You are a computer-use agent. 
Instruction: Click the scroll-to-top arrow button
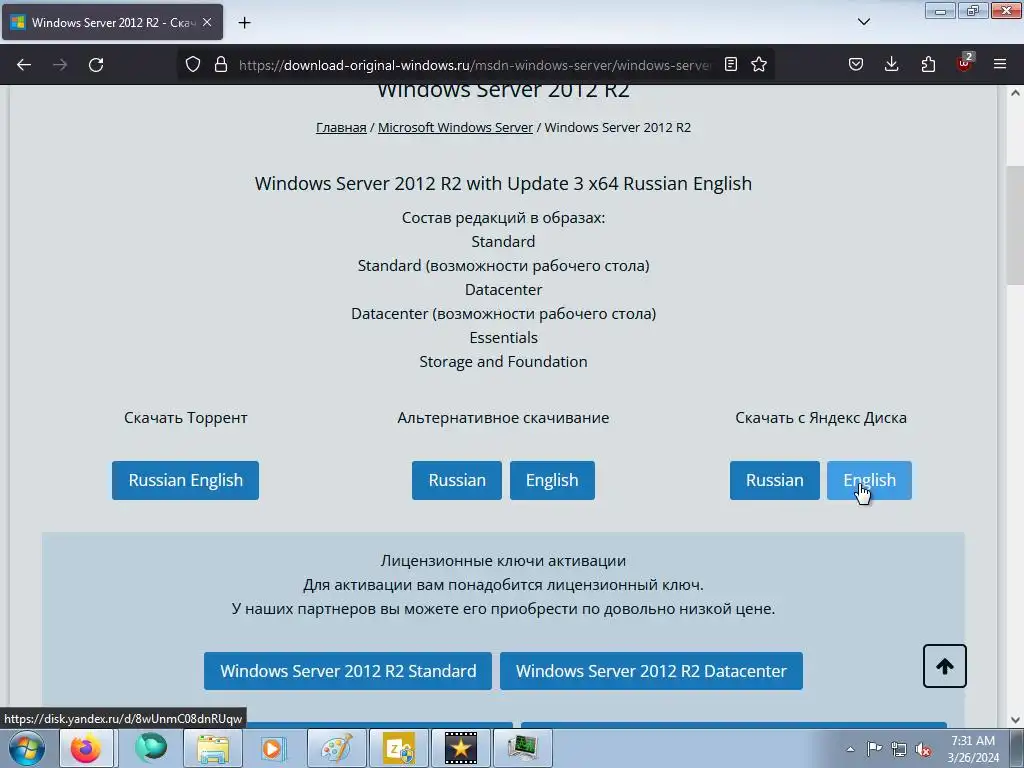pyautogui.click(x=944, y=666)
